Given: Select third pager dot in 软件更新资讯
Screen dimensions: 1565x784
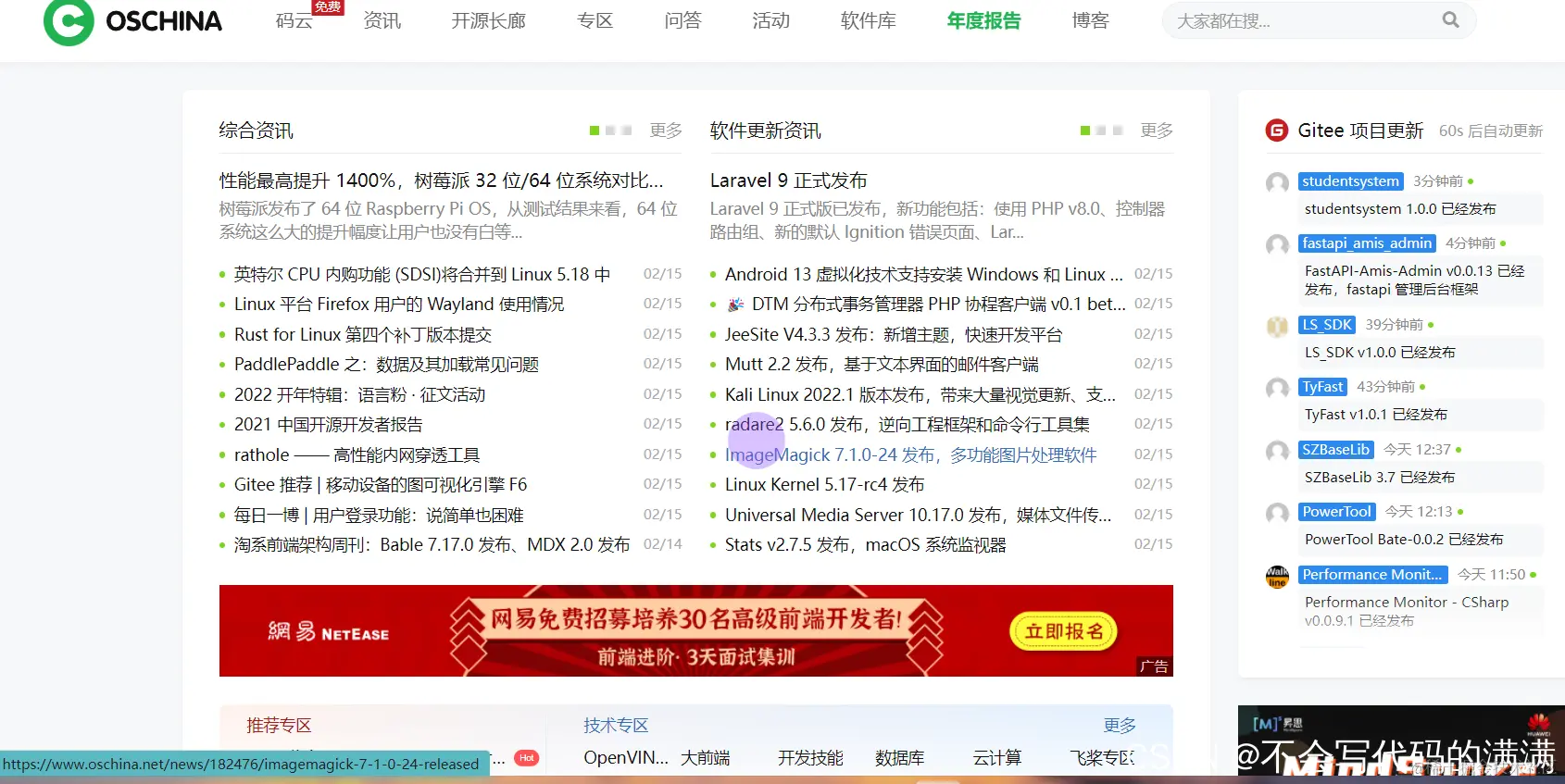Looking at the screenshot, I should tap(1118, 131).
